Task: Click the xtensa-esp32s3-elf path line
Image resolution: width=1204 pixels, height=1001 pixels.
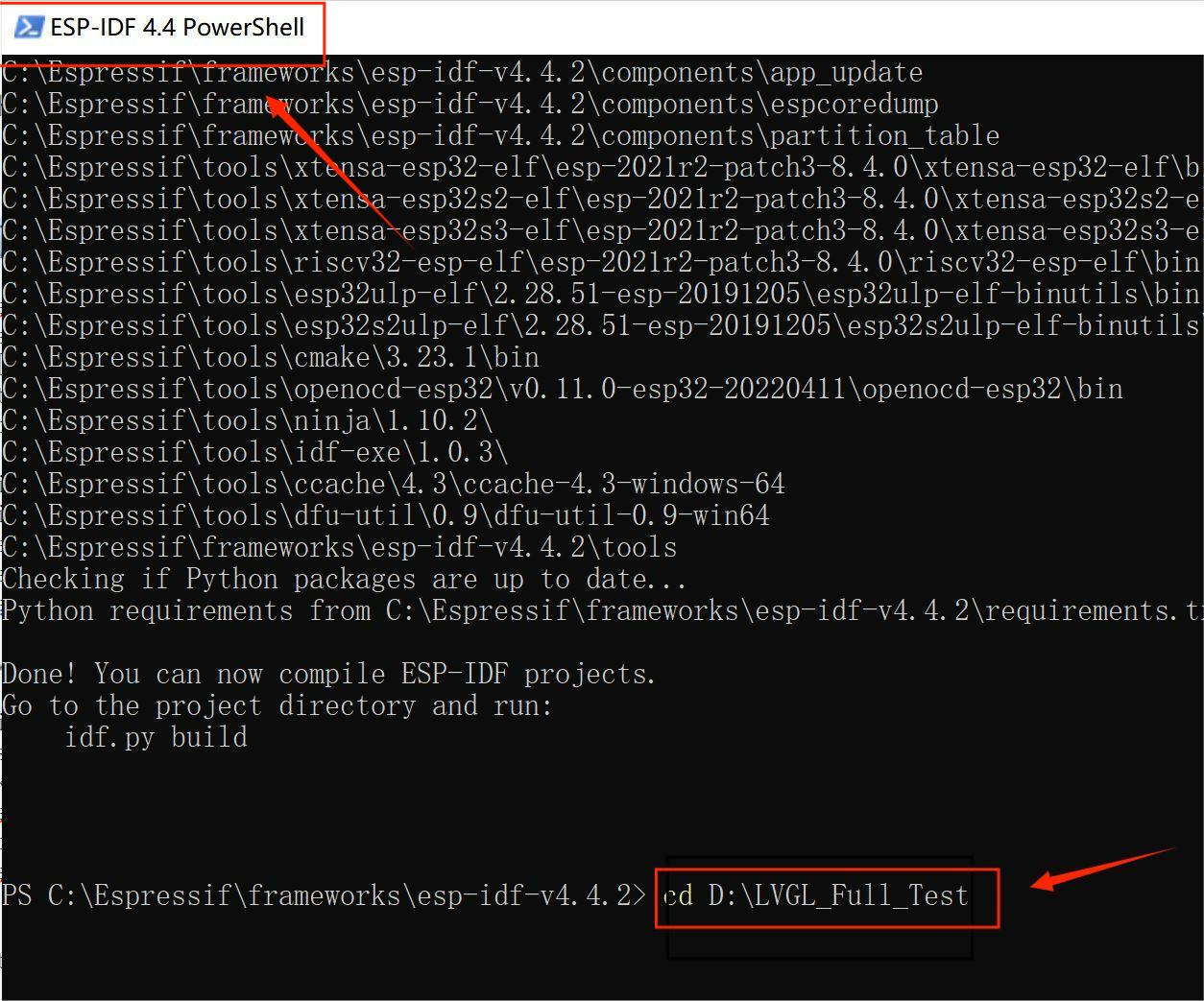Action: click(x=602, y=230)
